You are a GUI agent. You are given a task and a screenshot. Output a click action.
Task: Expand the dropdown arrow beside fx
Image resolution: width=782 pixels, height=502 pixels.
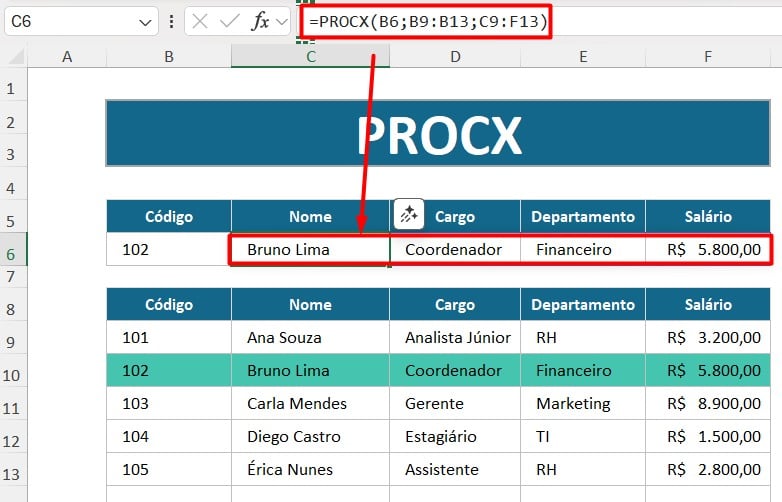(x=282, y=22)
